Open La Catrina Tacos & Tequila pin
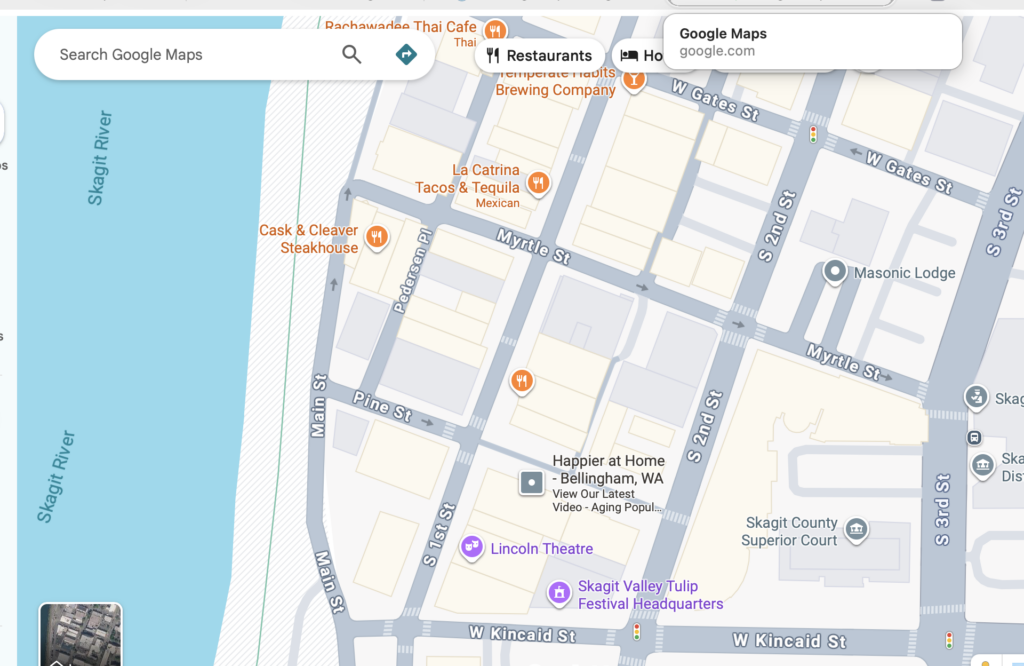This screenshot has width=1024, height=666. (538, 182)
